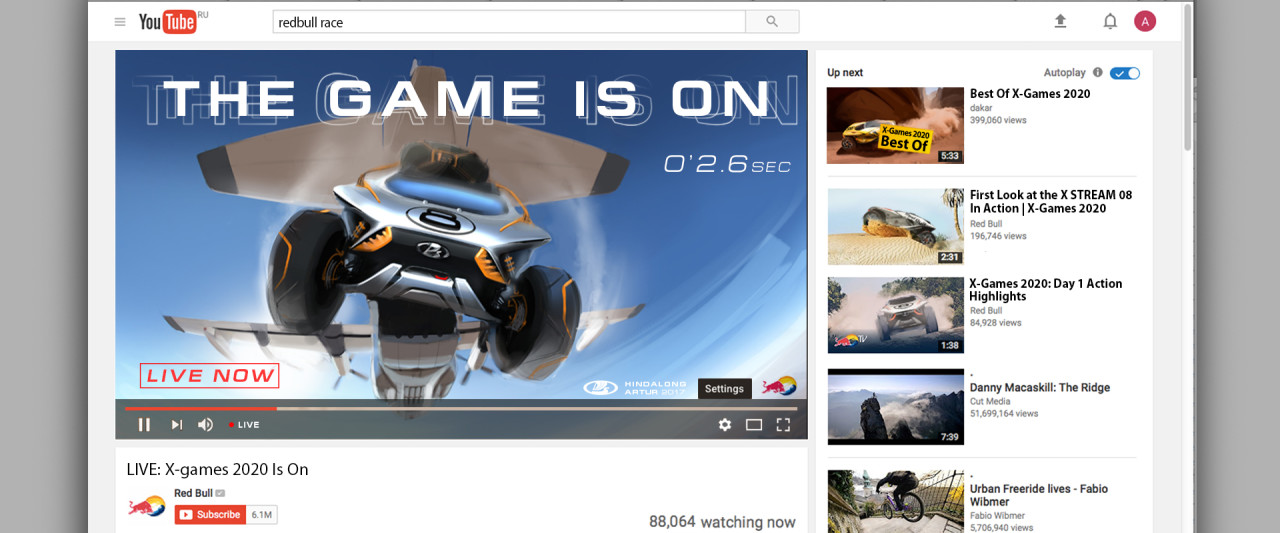Viewport: 1280px width, 533px height.
Task: Switch to theater mode
Action: tap(754, 424)
